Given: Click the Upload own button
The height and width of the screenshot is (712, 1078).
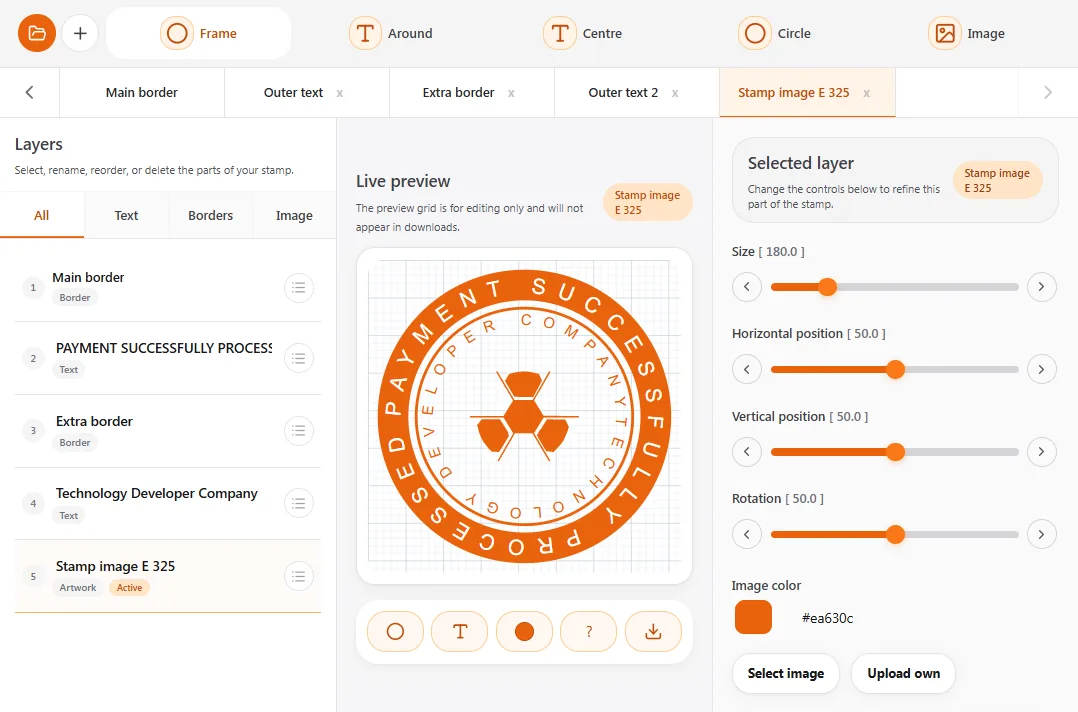Looking at the screenshot, I should (903, 674).
